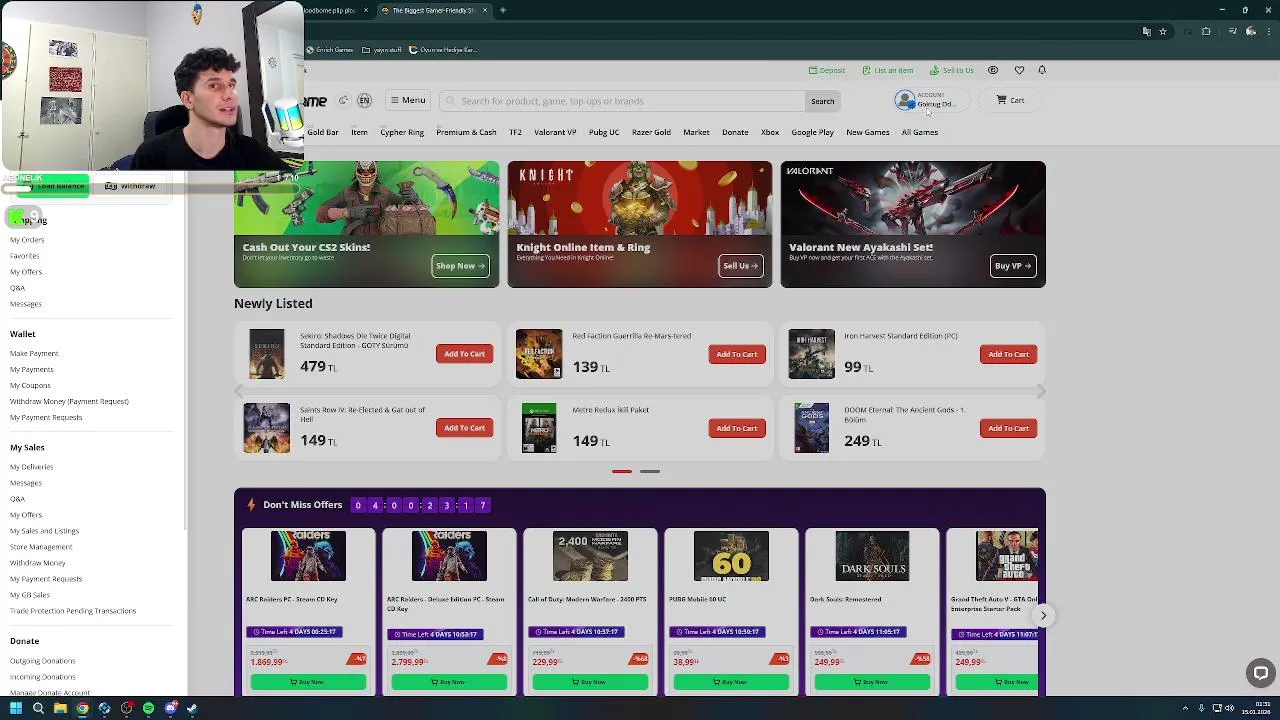This screenshot has width=1280, height=720.
Task: Focus the product search field
Action: [622, 101]
